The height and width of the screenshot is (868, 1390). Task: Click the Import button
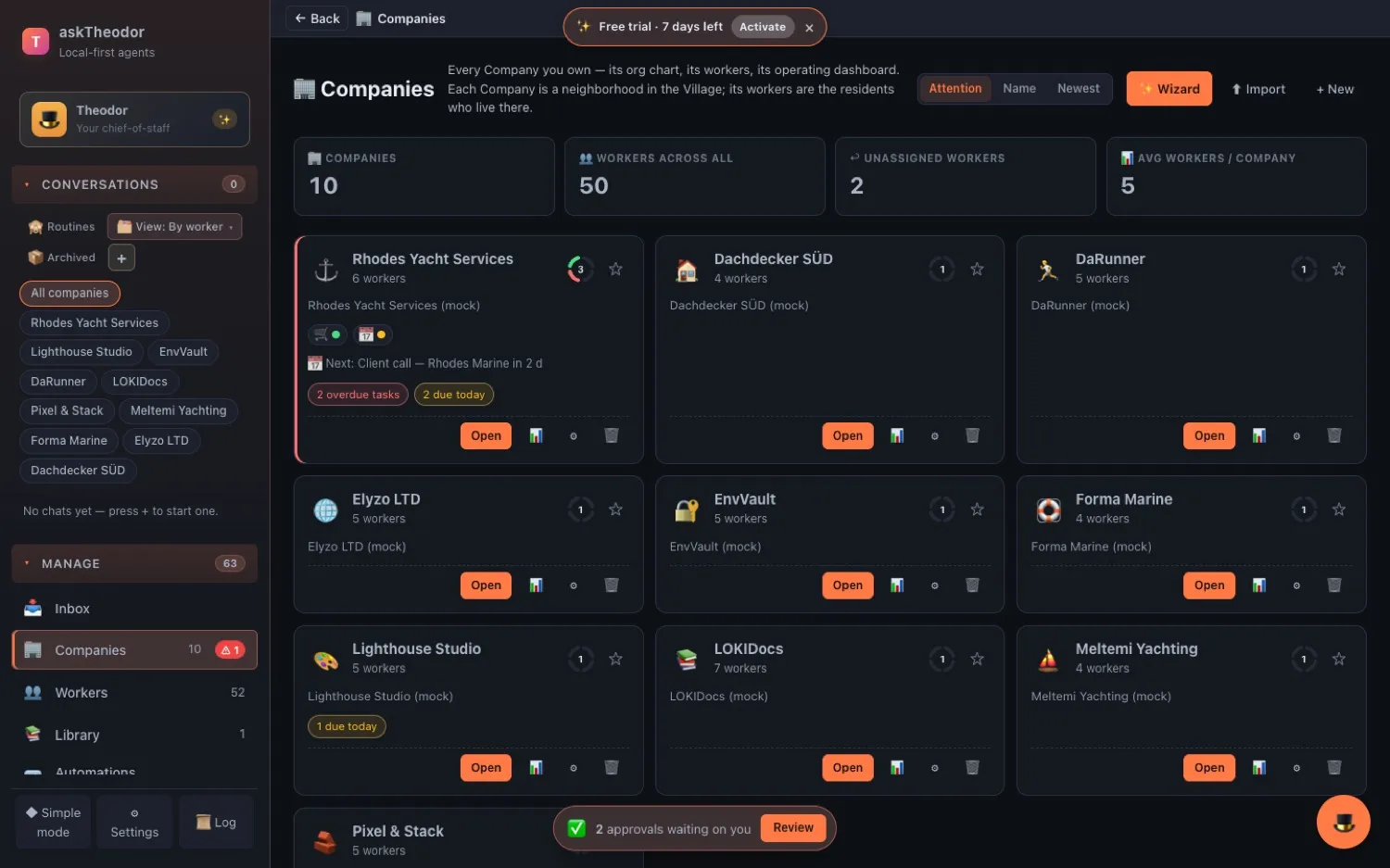pyautogui.click(x=1258, y=89)
